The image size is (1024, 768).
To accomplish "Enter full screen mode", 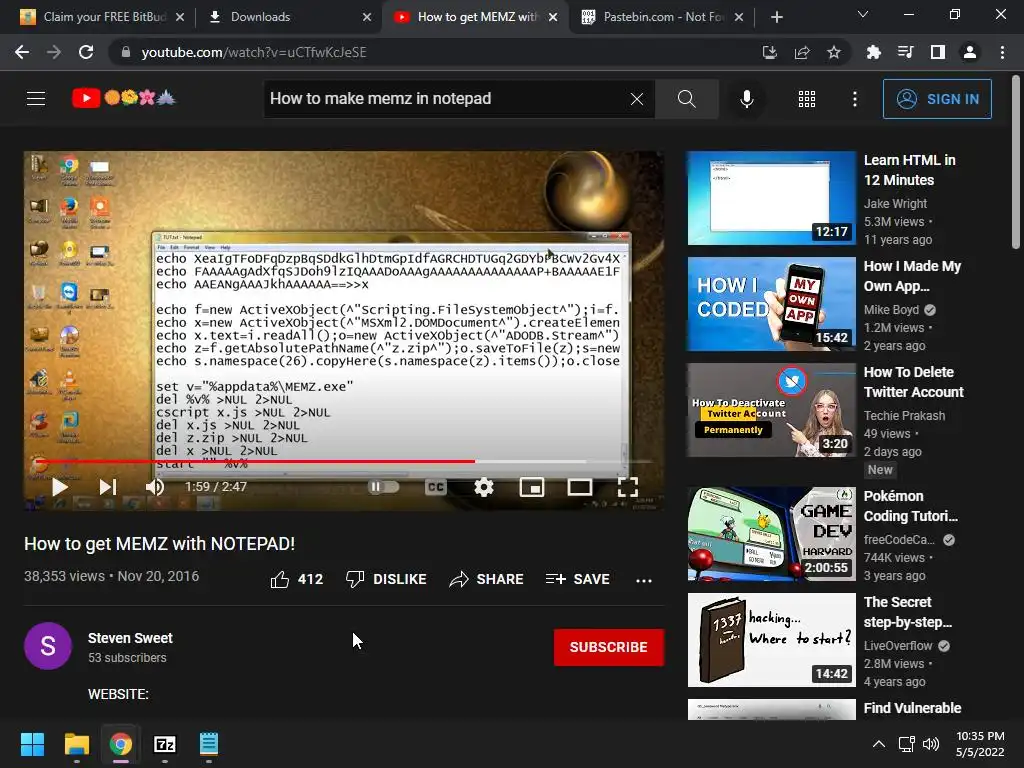I will point(628,487).
